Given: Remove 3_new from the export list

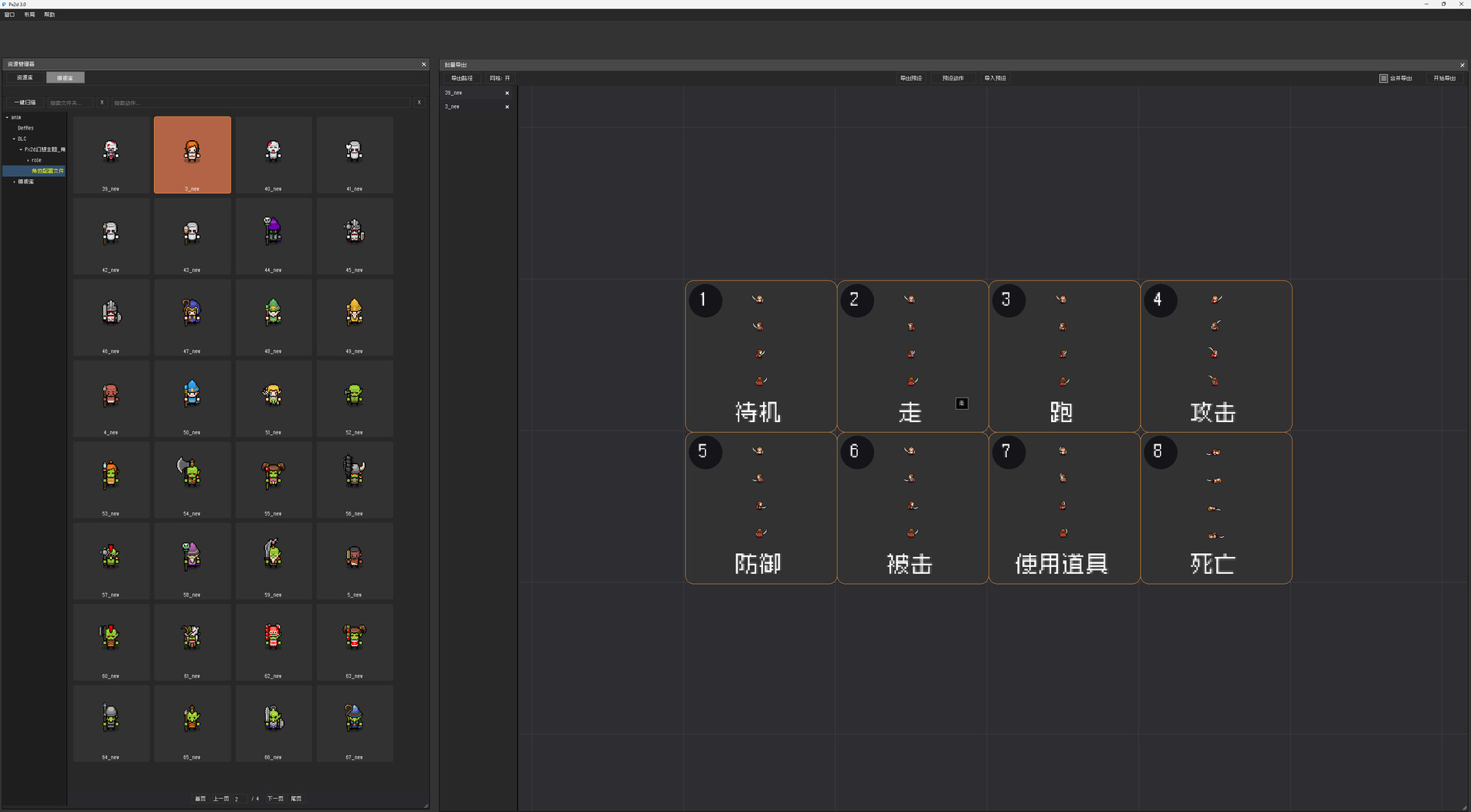Looking at the screenshot, I should 507,106.
